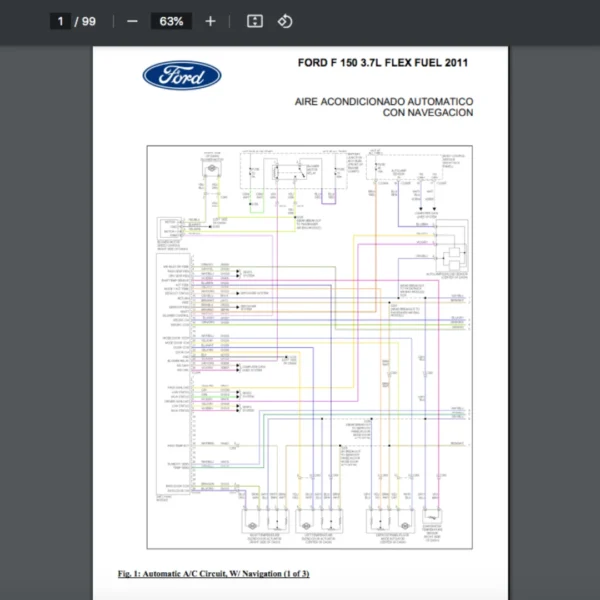600x600 pixels.
Task: Click the Ford logo on the page
Action: [182, 75]
